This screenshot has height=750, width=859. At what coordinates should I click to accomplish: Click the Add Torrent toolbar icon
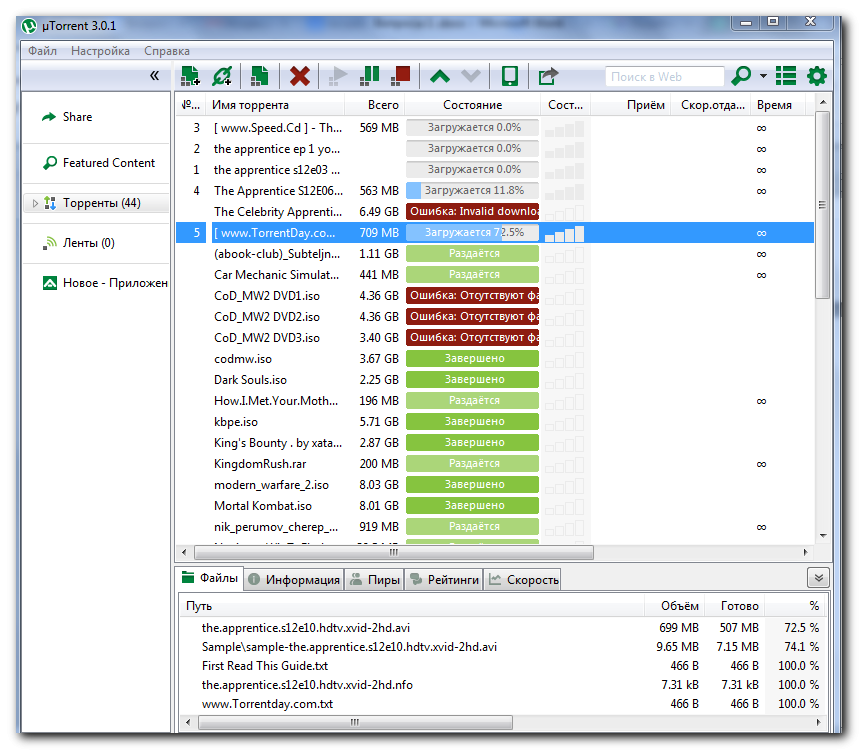tap(190, 76)
